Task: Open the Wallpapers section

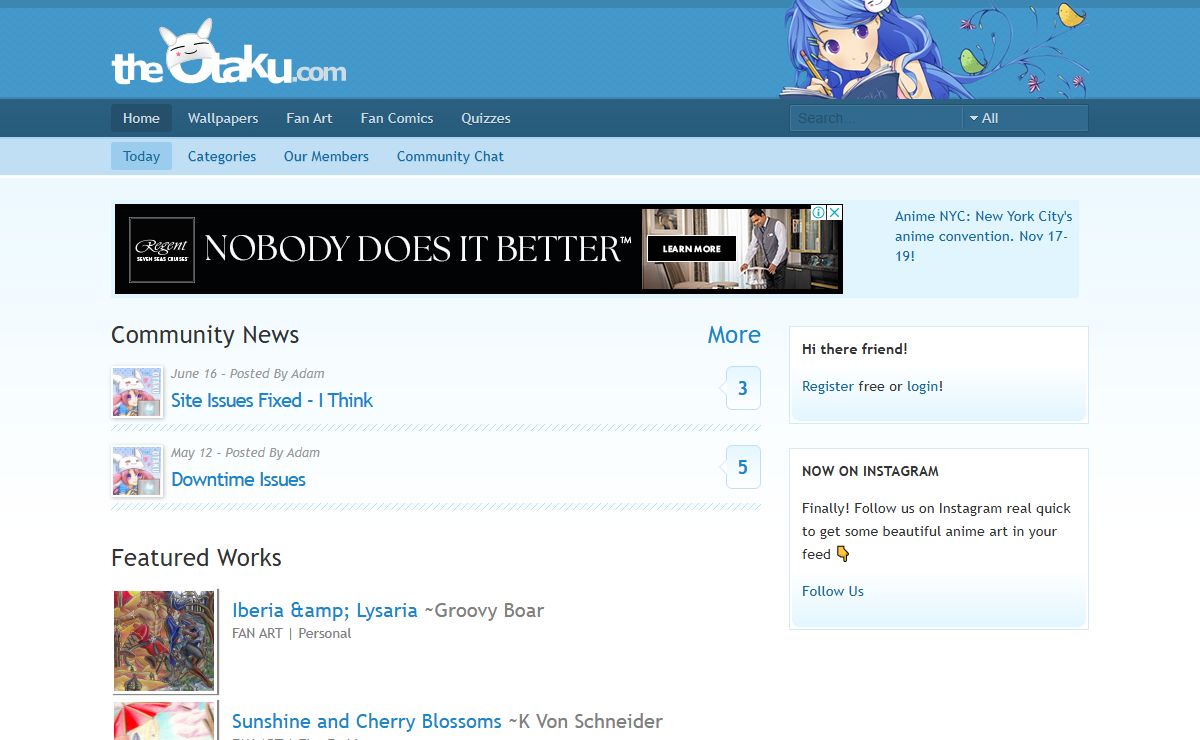Action: [x=223, y=118]
